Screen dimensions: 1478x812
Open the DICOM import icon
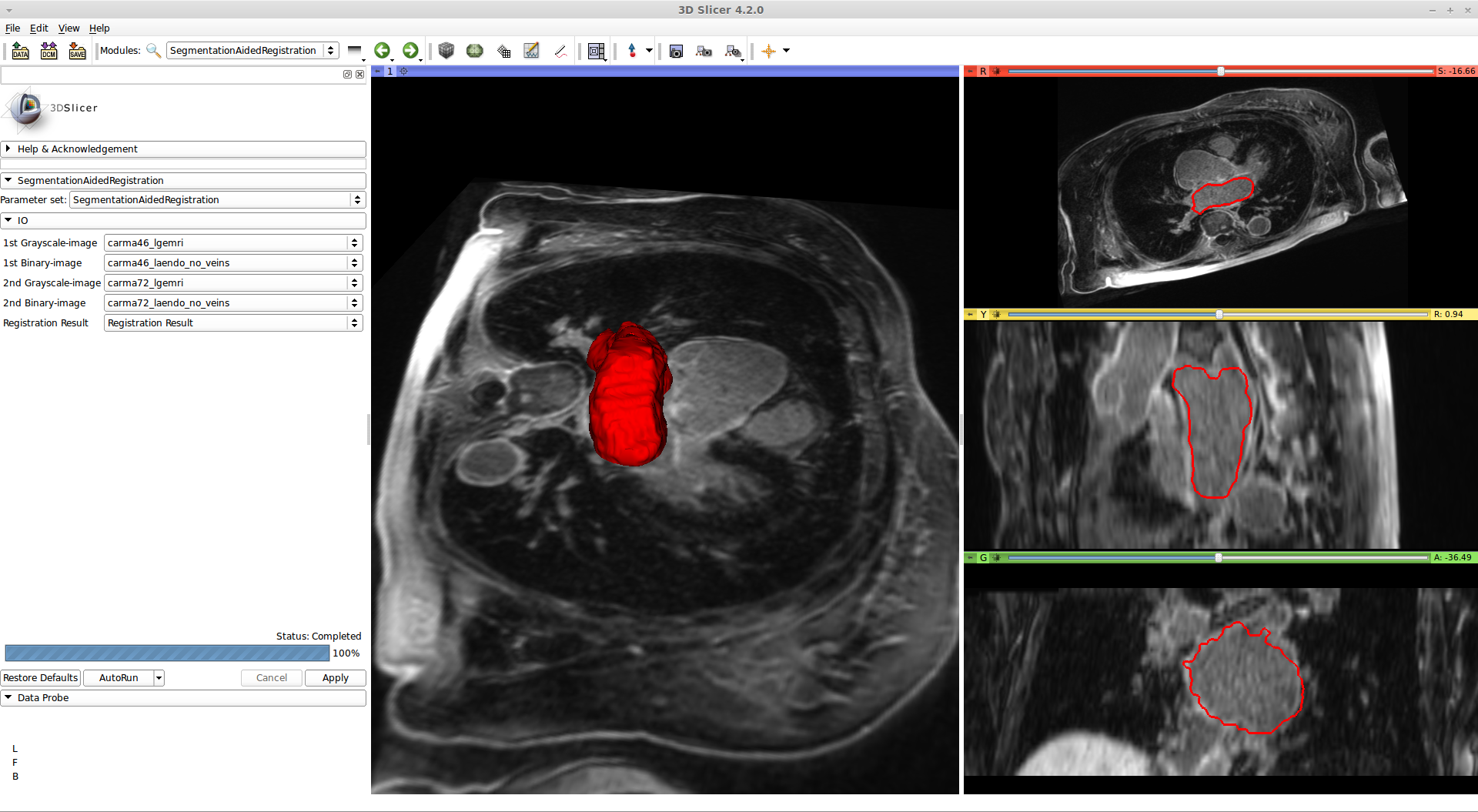pos(49,51)
